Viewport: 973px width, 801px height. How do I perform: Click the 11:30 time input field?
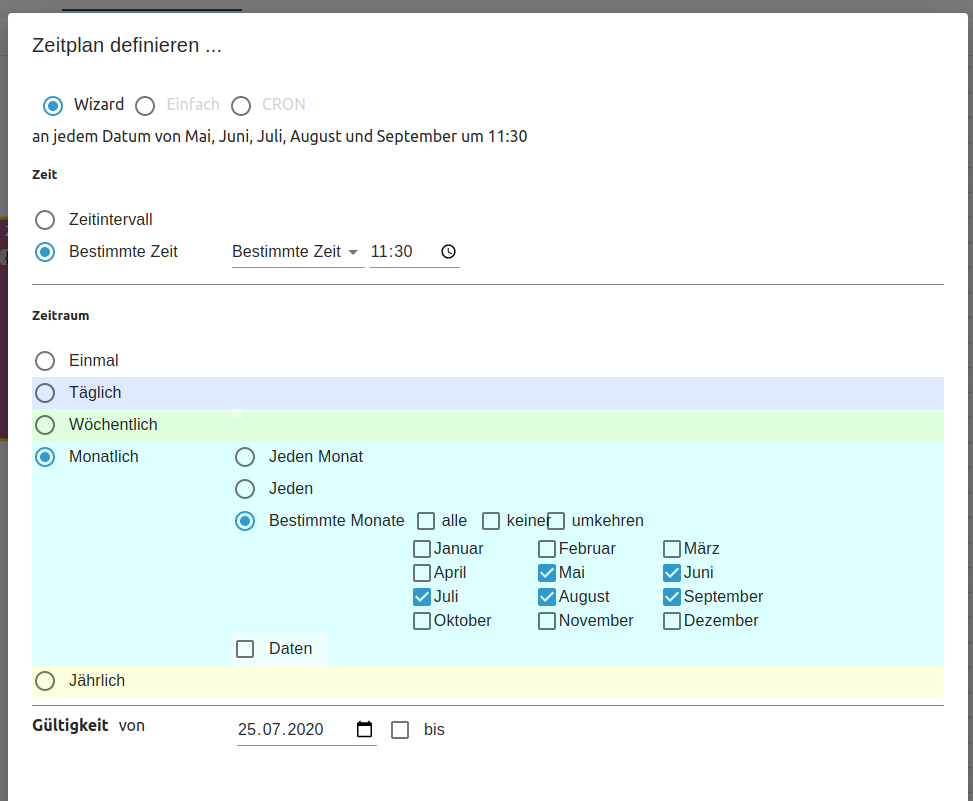(x=400, y=252)
